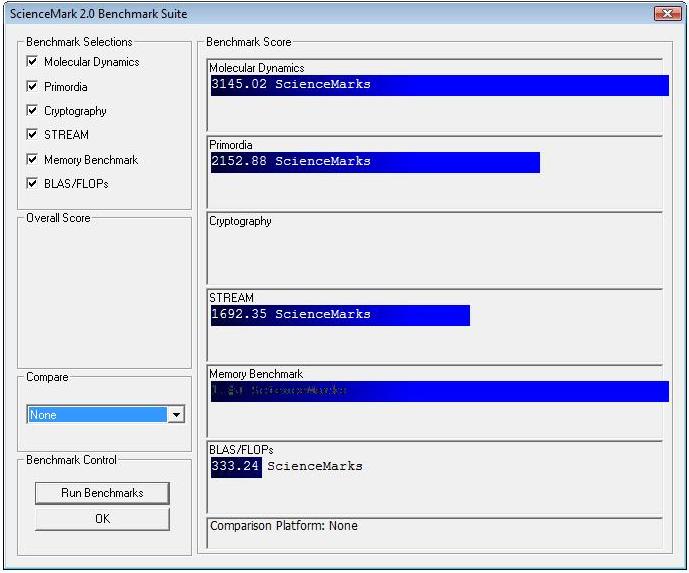Click the 1692.35 ScienceMarks score bar
This screenshot has width=689, height=573.
(x=340, y=316)
